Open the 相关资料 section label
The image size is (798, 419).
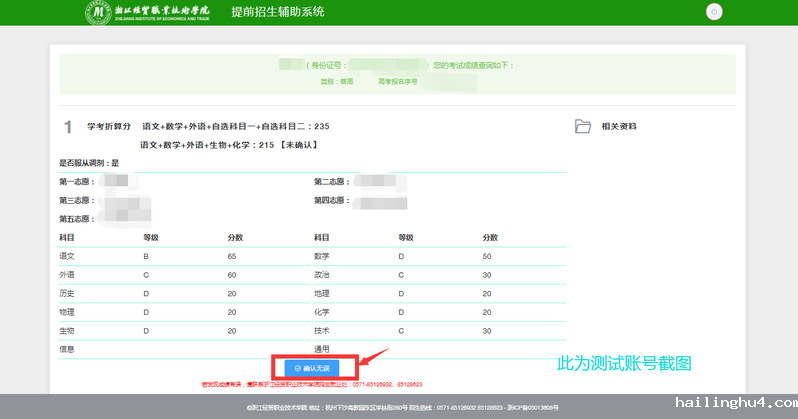618,127
